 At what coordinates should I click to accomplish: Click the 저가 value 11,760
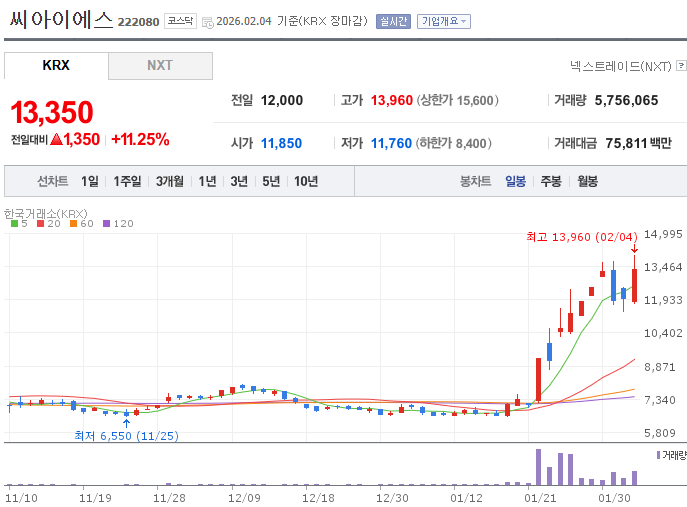click(391, 143)
